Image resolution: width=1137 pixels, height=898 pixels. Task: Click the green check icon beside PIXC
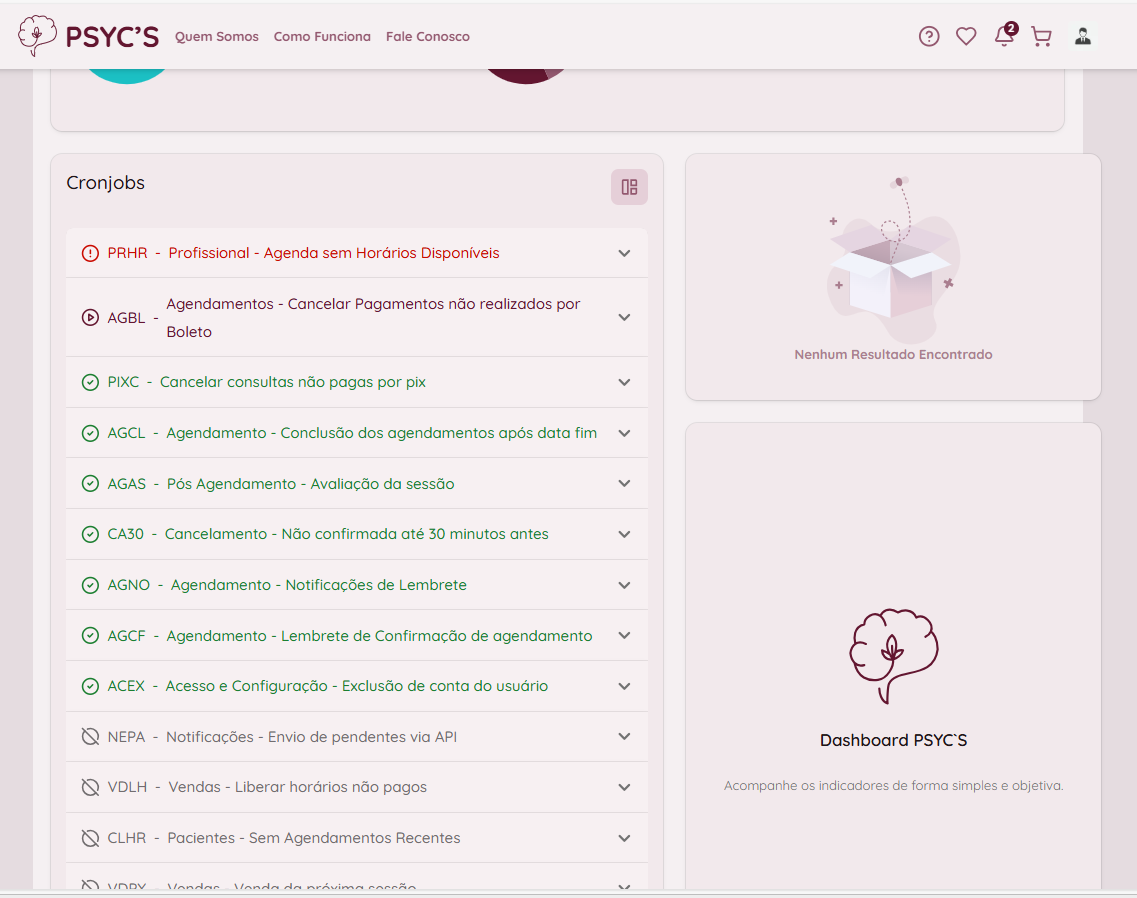pyautogui.click(x=90, y=382)
